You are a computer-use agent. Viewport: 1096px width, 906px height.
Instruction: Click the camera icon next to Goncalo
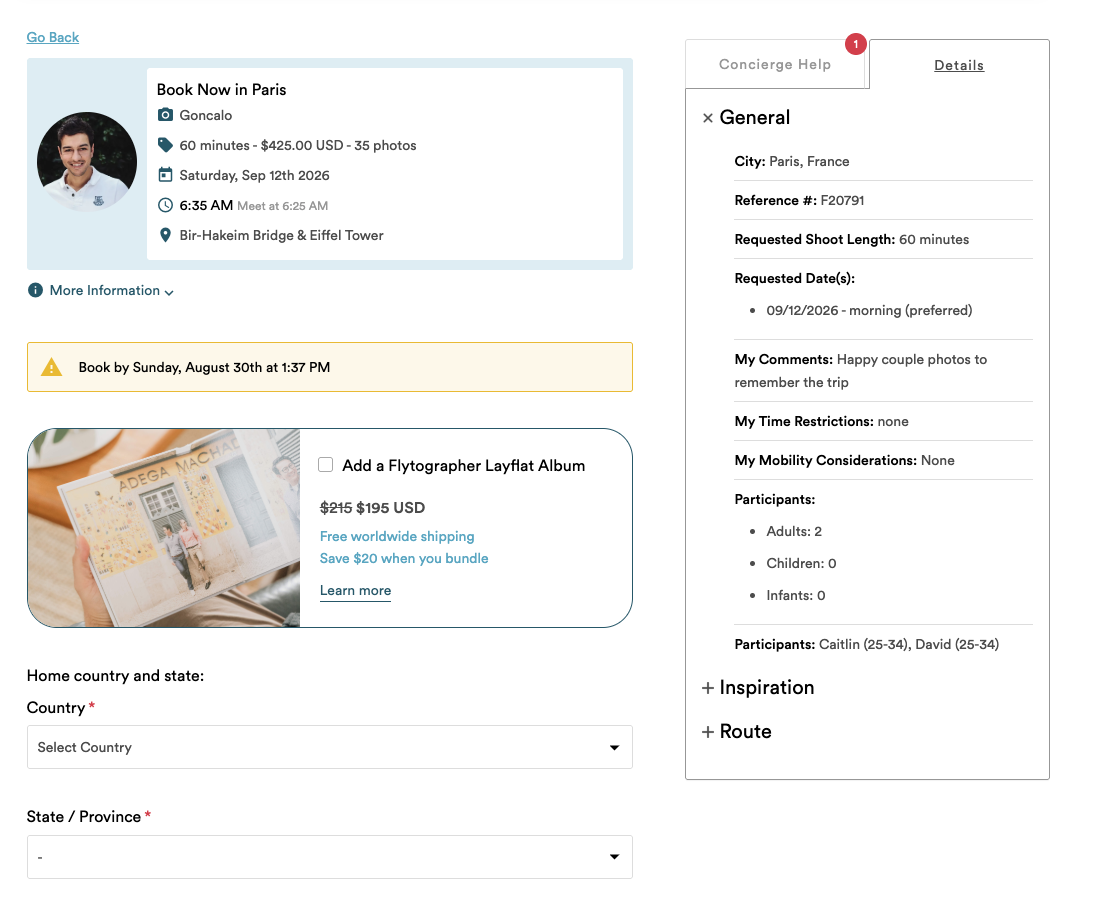click(x=165, y=115)
